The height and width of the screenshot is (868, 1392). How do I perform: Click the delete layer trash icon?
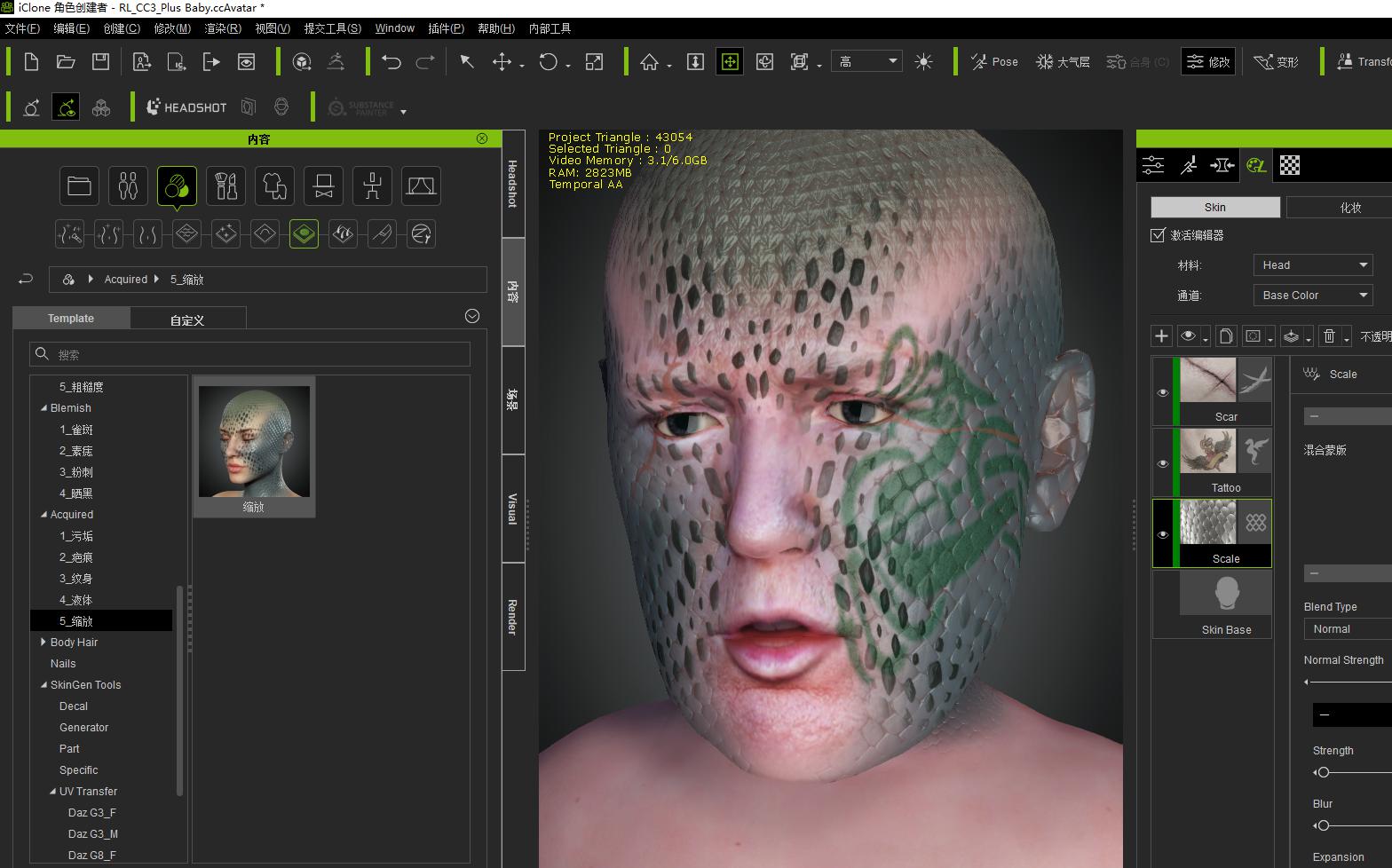1329,335
